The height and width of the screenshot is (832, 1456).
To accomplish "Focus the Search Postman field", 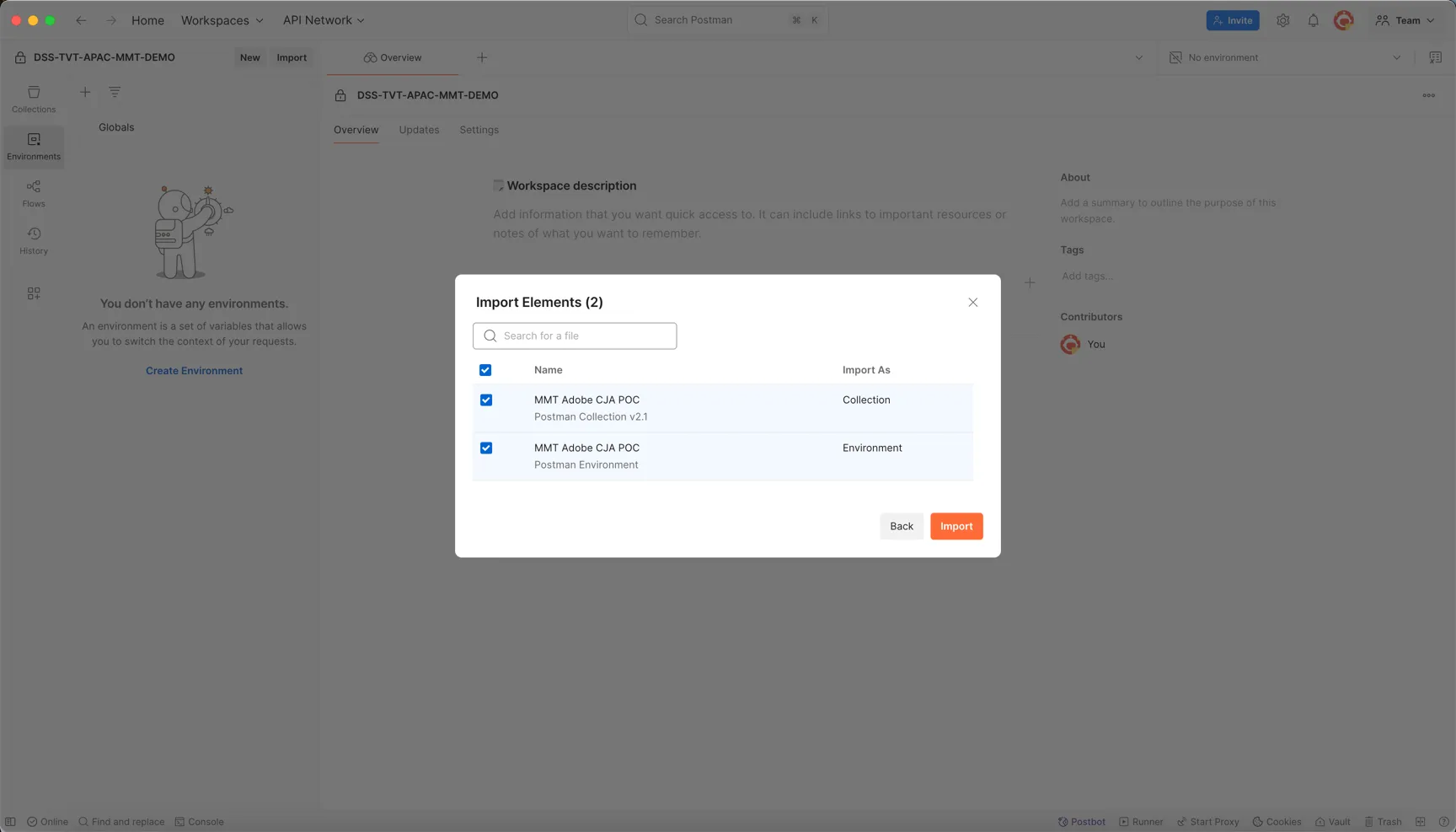I will click(x=727, y=19).
